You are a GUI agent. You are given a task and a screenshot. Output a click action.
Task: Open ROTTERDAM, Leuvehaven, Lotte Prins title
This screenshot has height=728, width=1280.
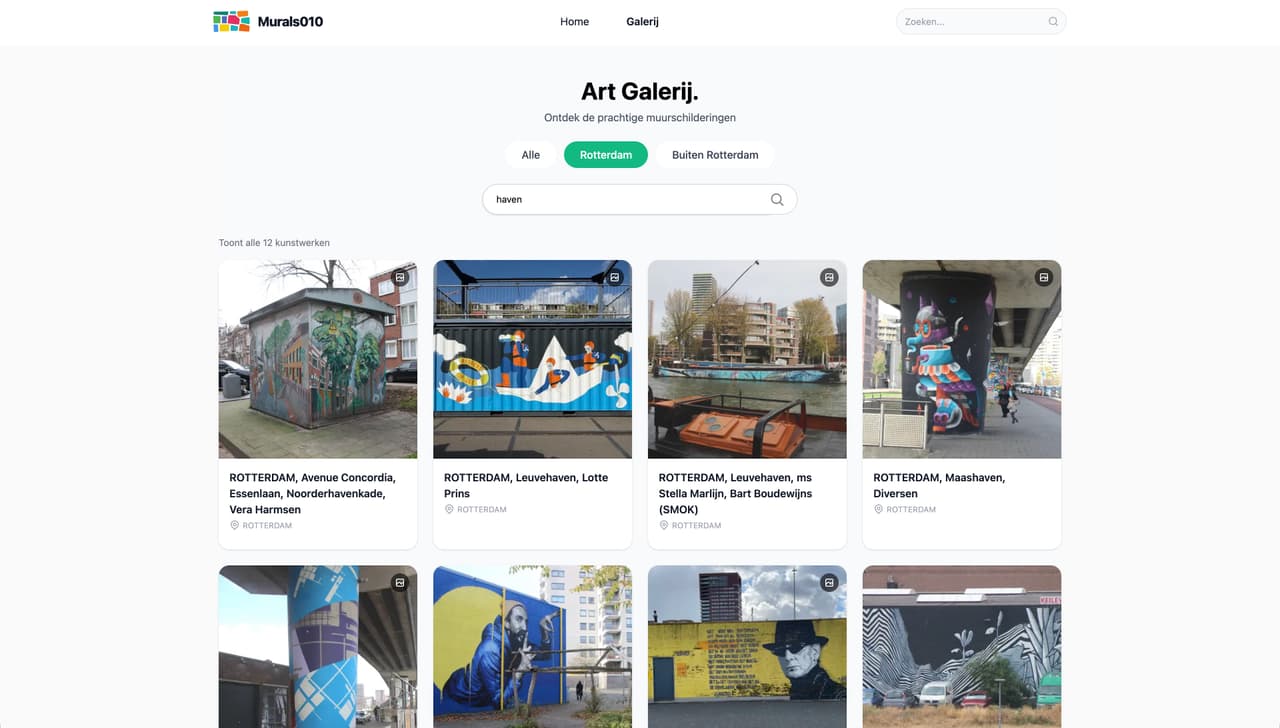click(526, 485)
